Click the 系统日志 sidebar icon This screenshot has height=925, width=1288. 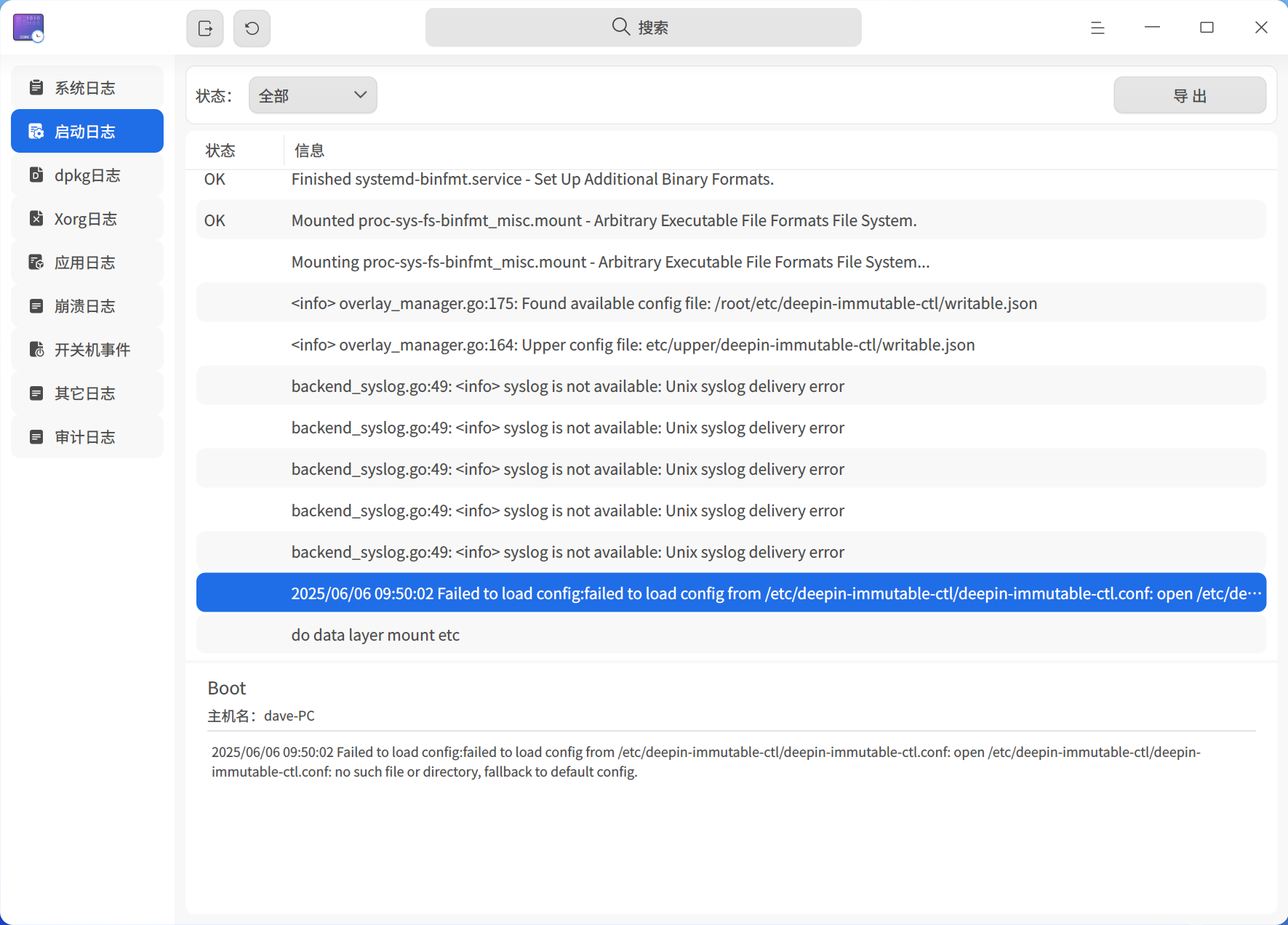coord(36,87)
